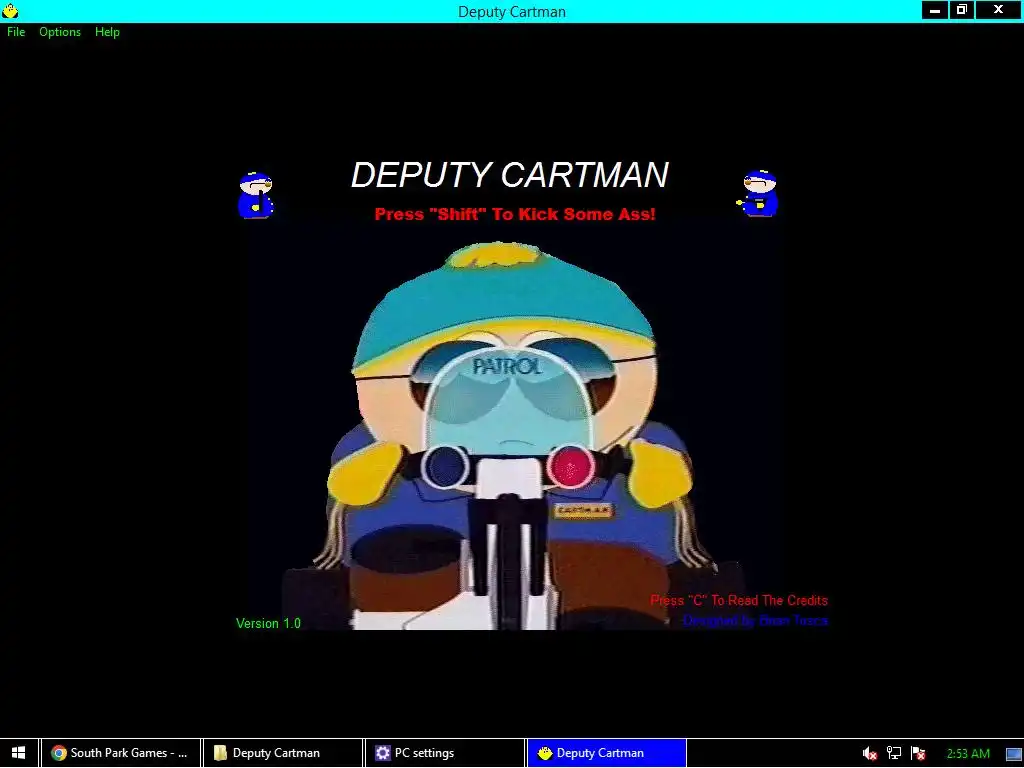Click the 'Designed by' credit line
This screenshot has width=1024, height=768.
(756, 620)
